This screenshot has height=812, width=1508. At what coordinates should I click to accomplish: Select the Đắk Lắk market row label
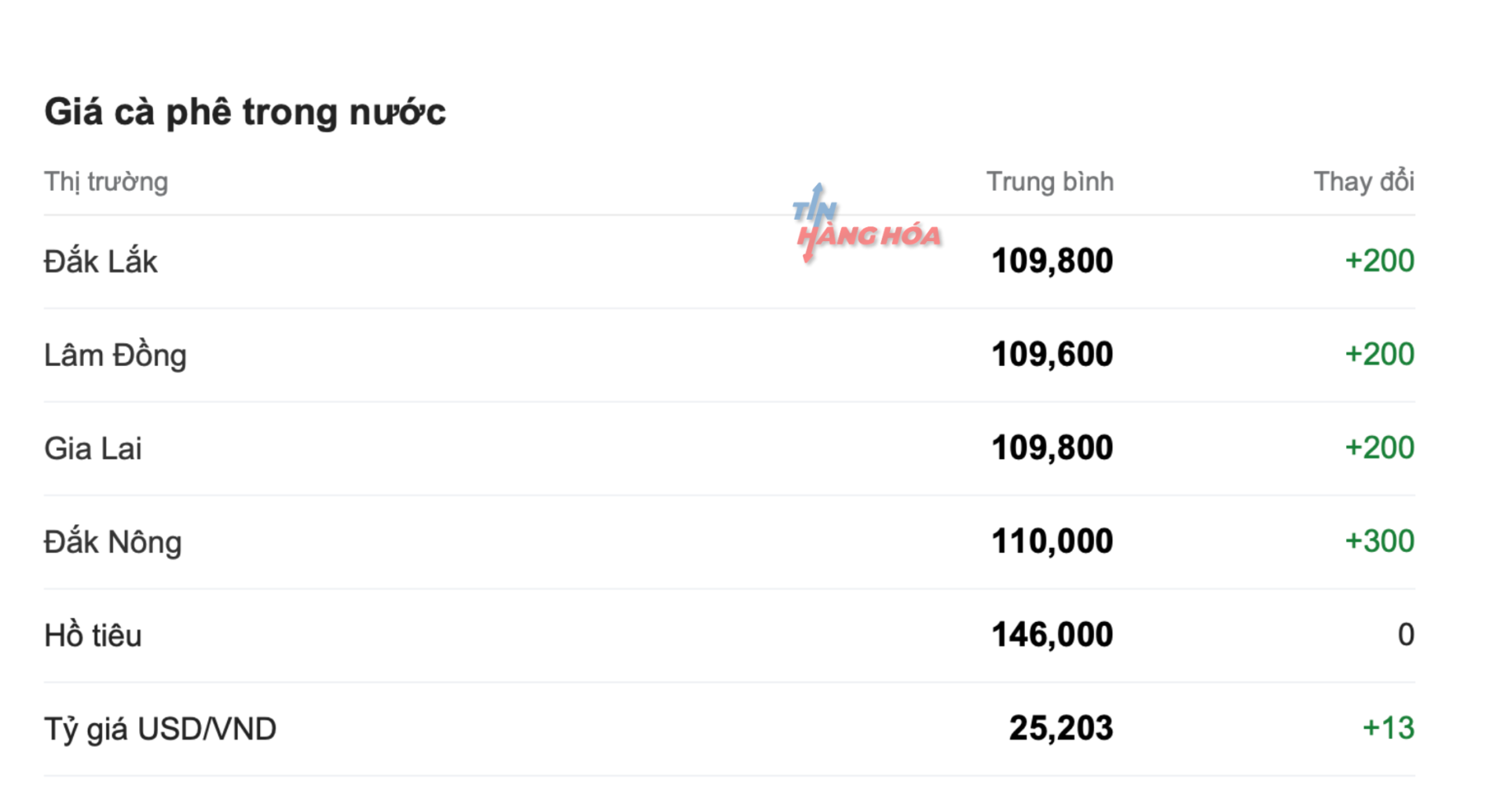click(101, 262)
